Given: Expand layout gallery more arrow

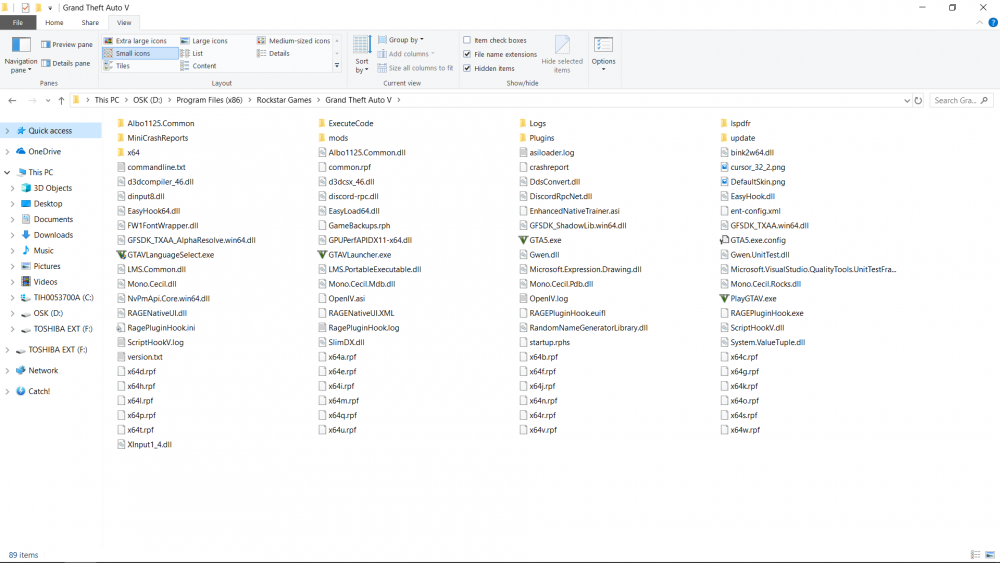Looking at the screenshot, I should [337, 66].
